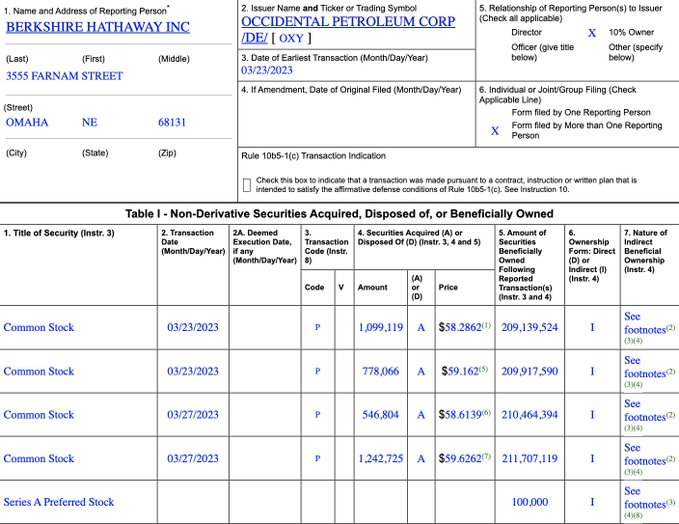679x524 pixels.
Task: Click the zip code 68131
Action: [172, 123]
